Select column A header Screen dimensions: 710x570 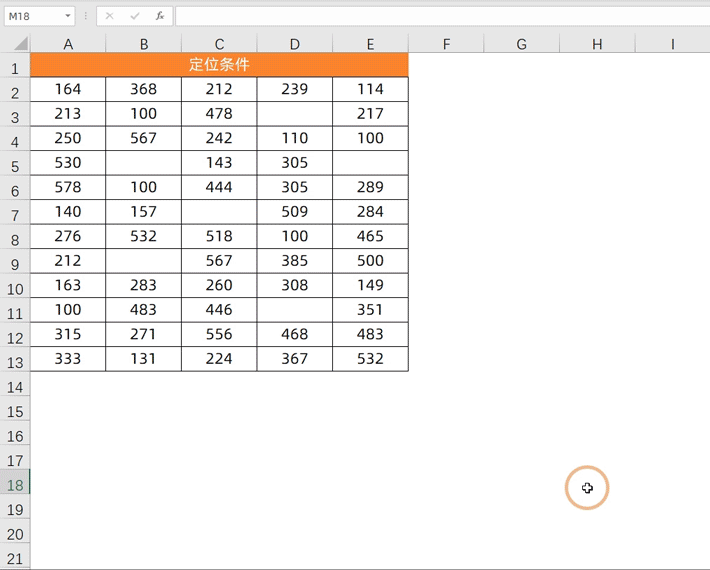tap(68, 44)
